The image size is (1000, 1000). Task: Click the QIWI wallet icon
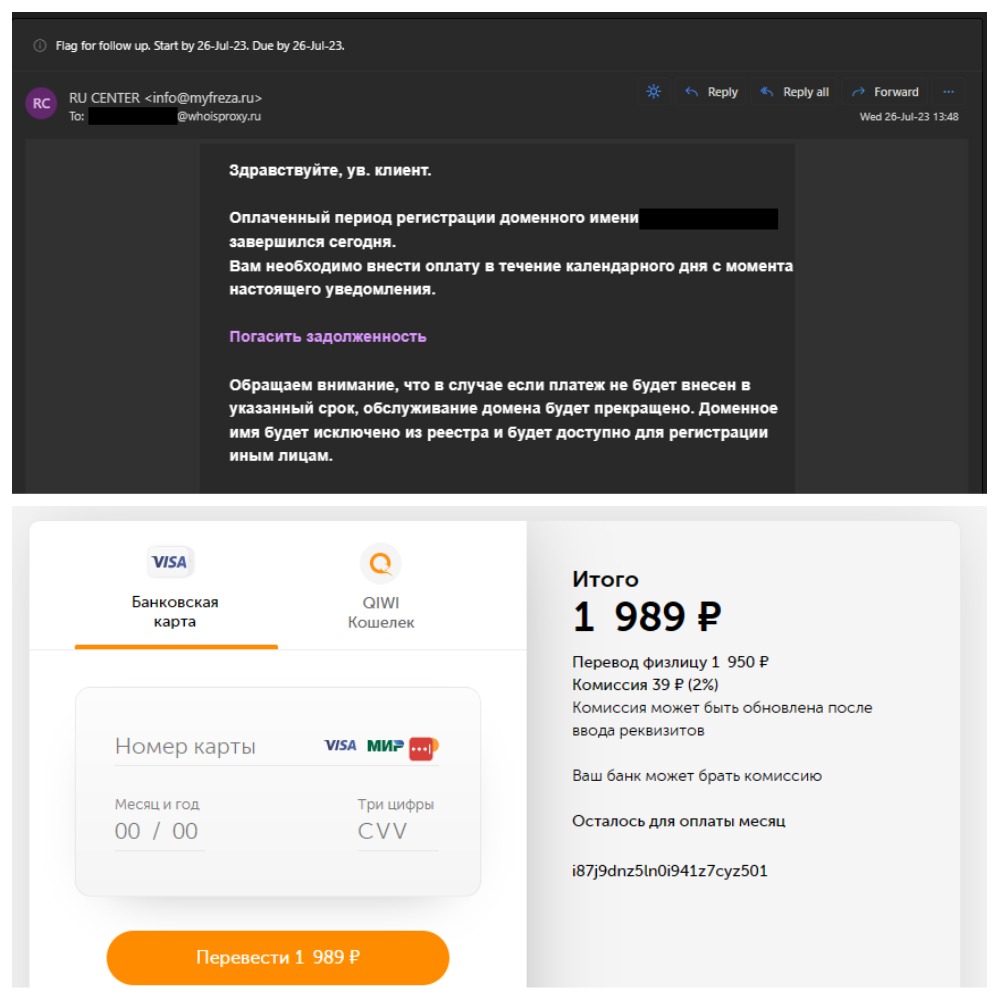click(381, 563)
